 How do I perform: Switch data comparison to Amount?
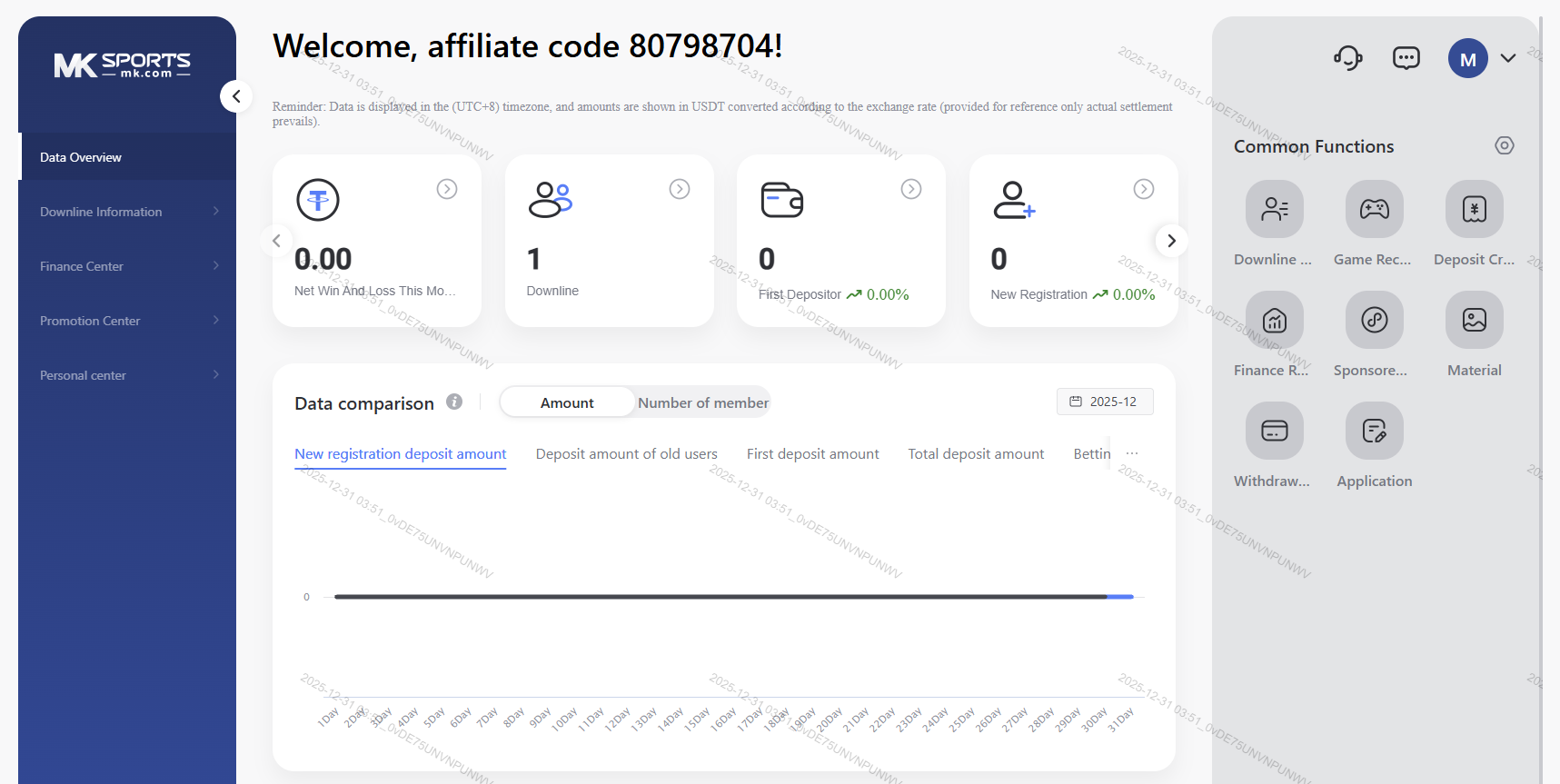point(567,402)
